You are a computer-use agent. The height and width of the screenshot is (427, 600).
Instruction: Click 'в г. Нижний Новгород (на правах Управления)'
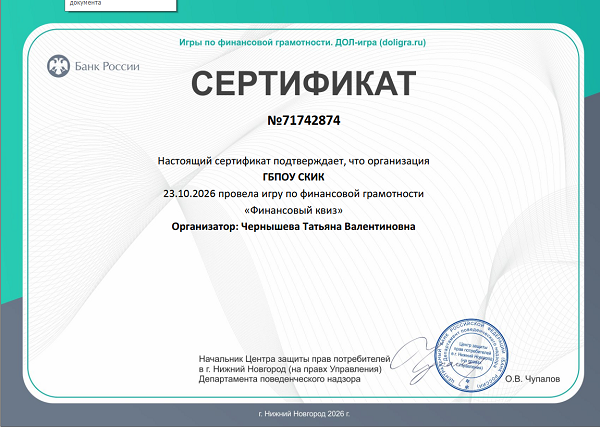click(290, 369)
